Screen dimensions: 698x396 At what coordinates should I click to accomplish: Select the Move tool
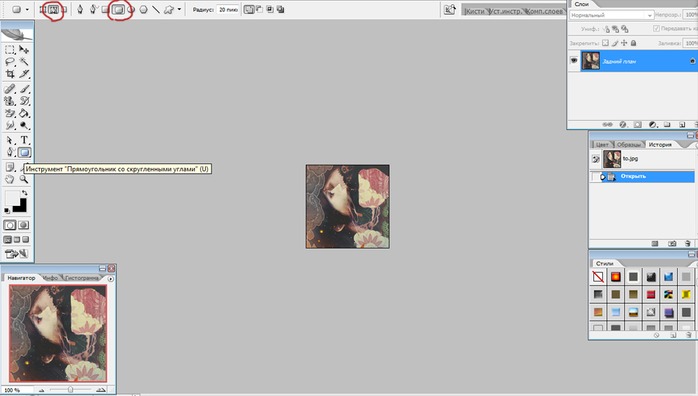(x=24, y=50)
